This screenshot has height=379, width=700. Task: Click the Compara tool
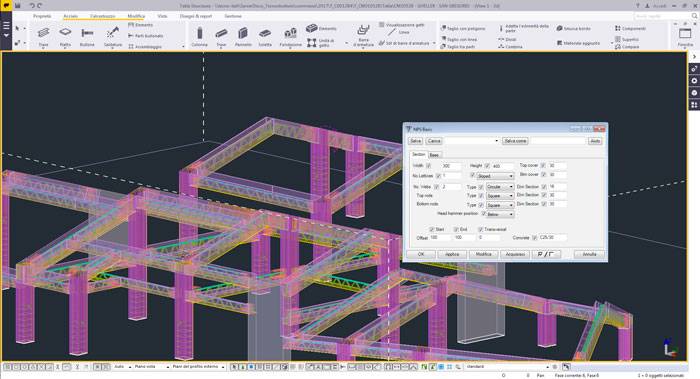(x=627, y=46)
